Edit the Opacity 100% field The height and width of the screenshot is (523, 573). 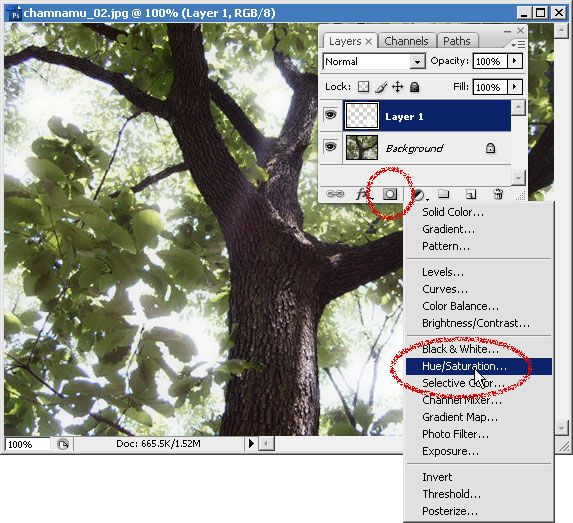click(490, 61)
